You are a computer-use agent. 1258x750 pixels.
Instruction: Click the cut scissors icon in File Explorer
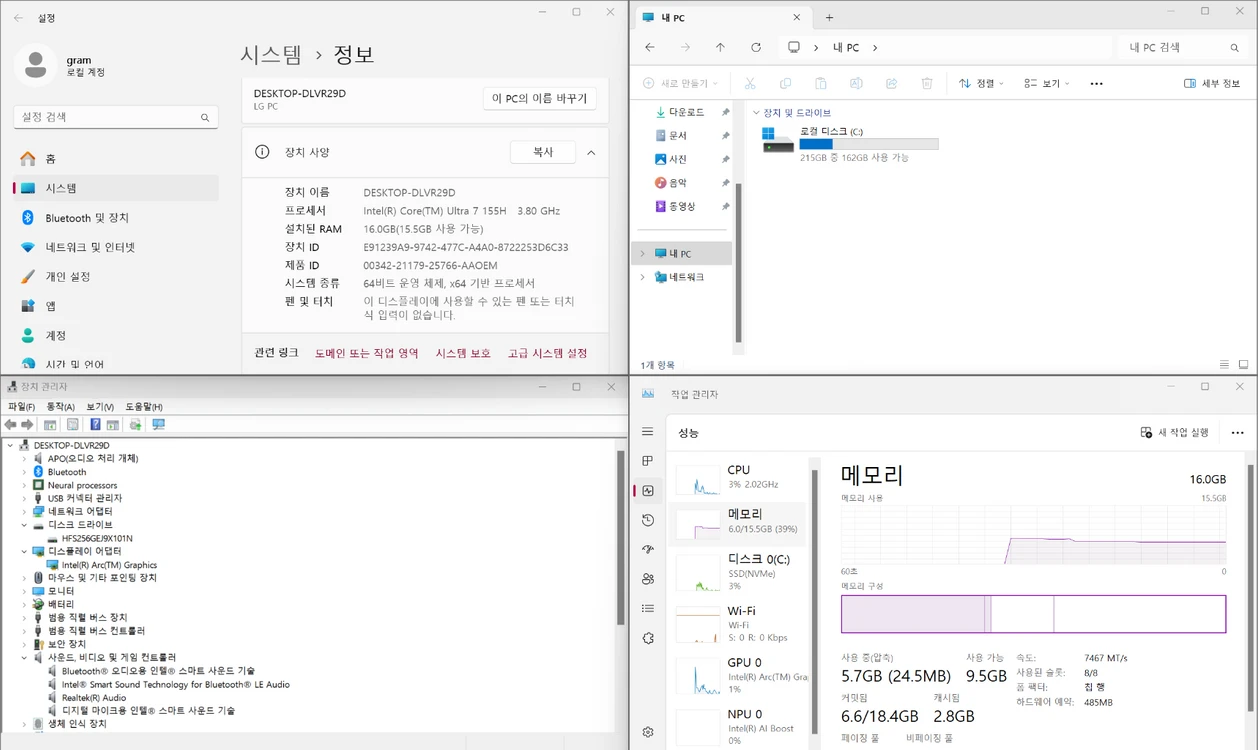(x=750, y=84)
